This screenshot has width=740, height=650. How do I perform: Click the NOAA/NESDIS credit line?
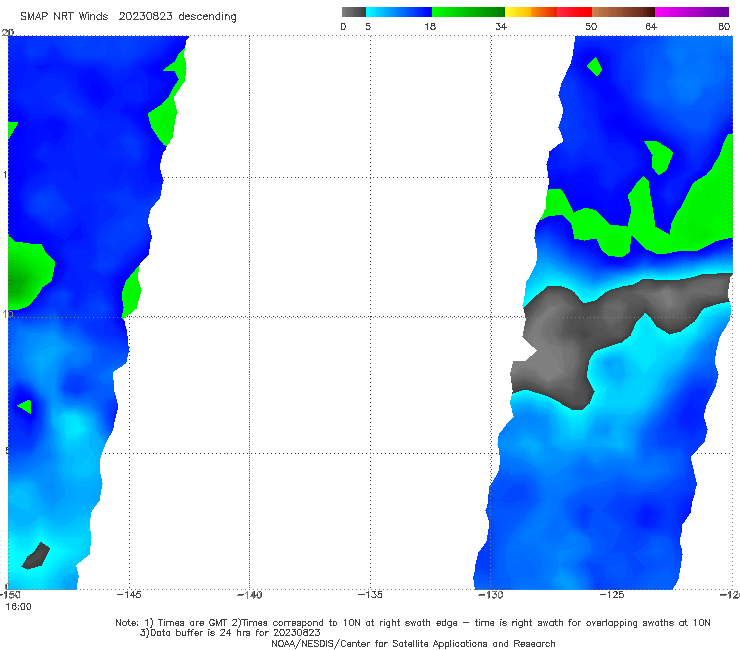413,644
